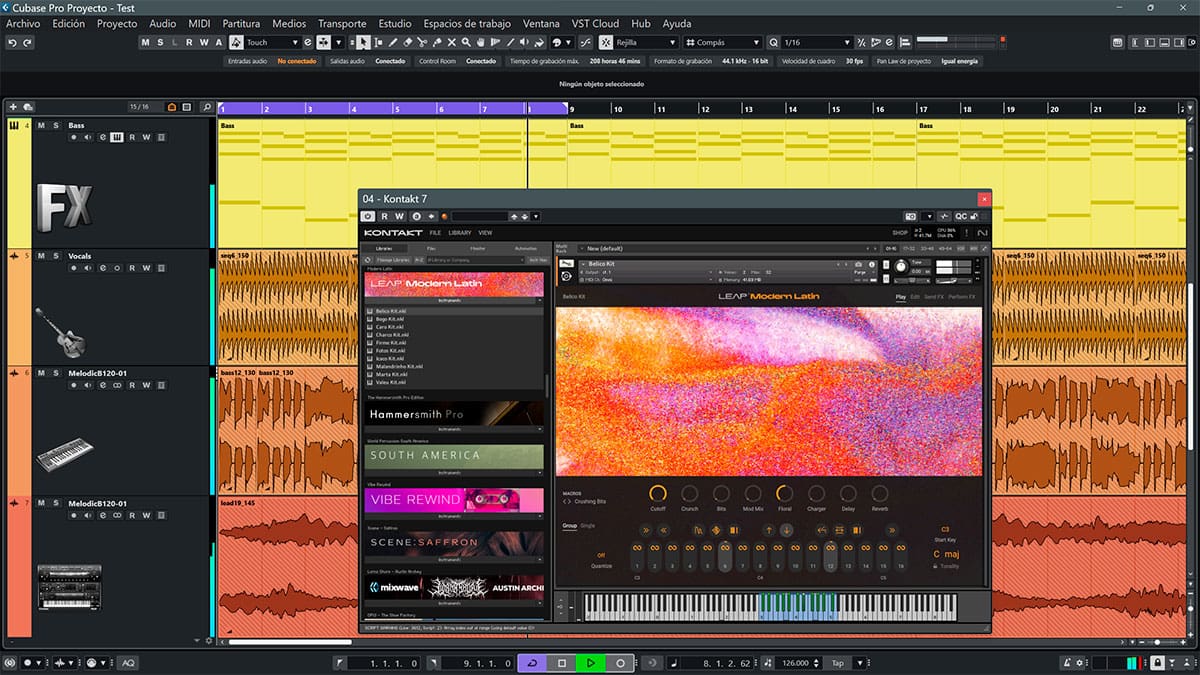
Task: Click the C maj tonality value
Action: [945, 554]
